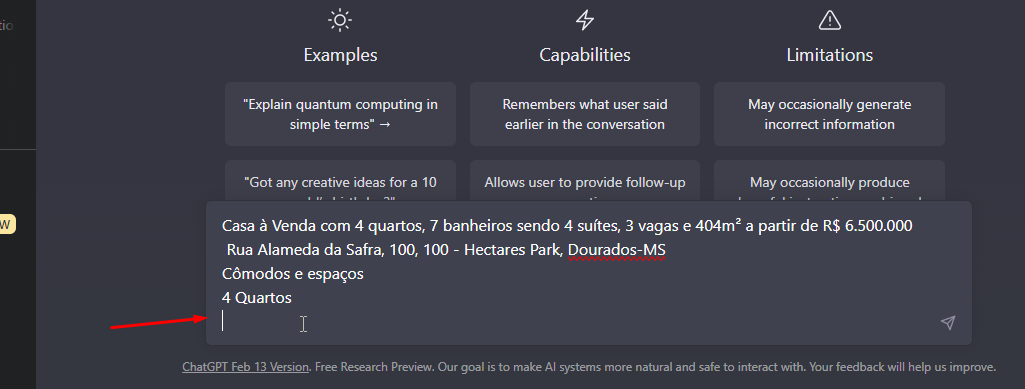Image resolution: width=1025 pixels, height=389 pixels.
Task: Click the sun icon above Examples
Action: pos(340,20)
